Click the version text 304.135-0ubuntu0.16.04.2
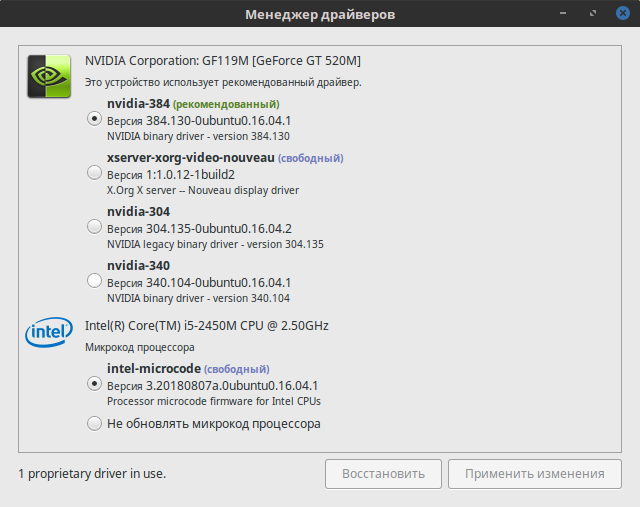This screenshot has width=640, height=507. coord(219,229)
